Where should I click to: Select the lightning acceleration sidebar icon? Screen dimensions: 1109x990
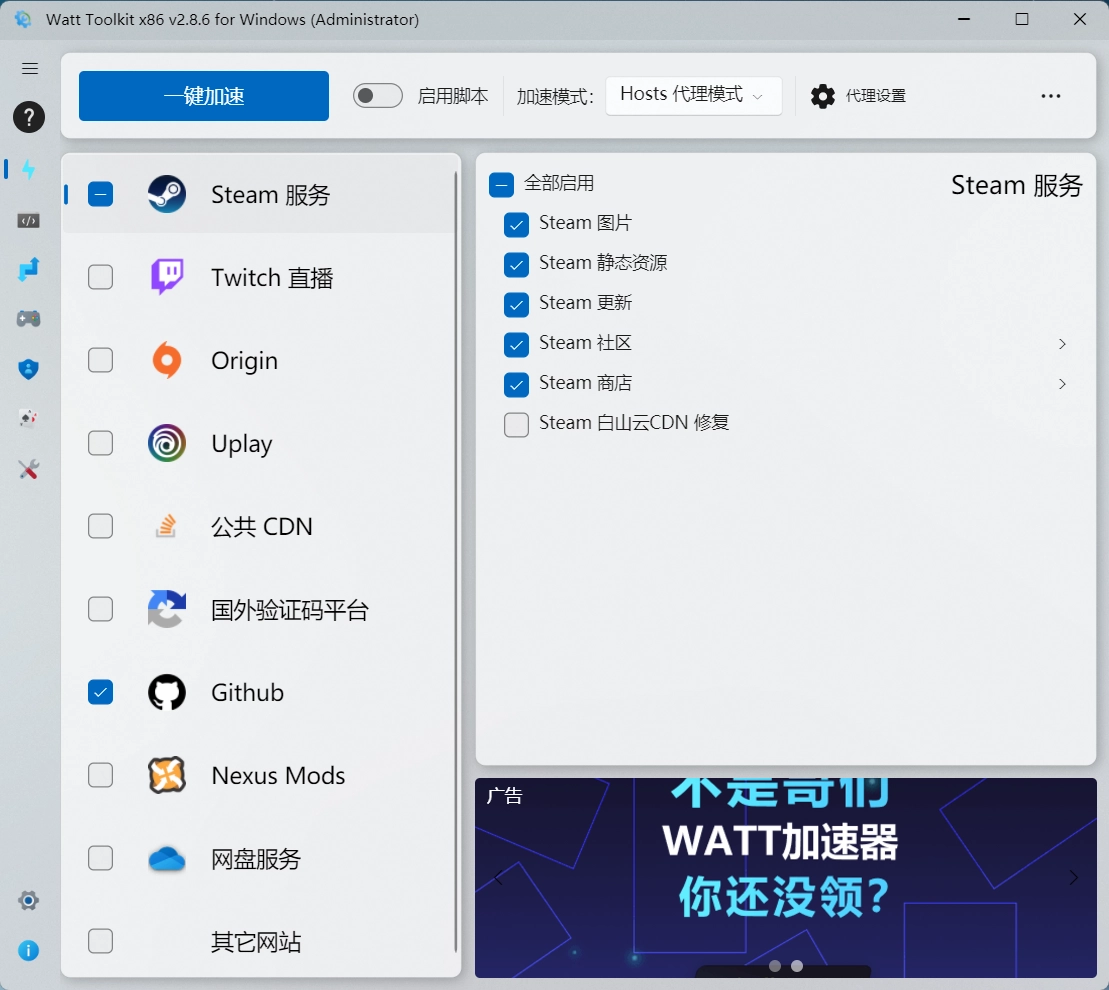tap(28, 169)
